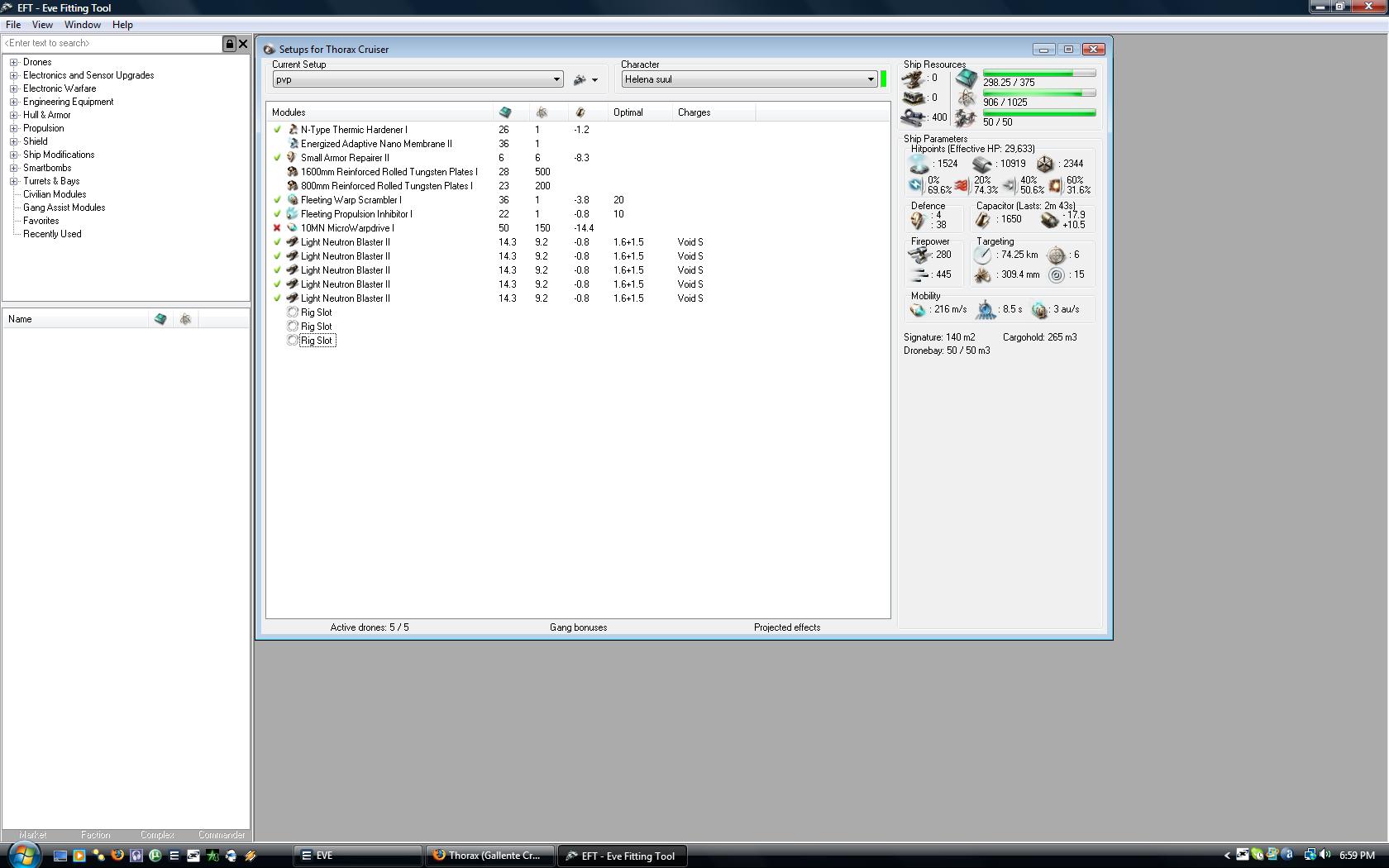
Task: Click the shield hitpoints icon showing 1524
Action: click(919, 164)
